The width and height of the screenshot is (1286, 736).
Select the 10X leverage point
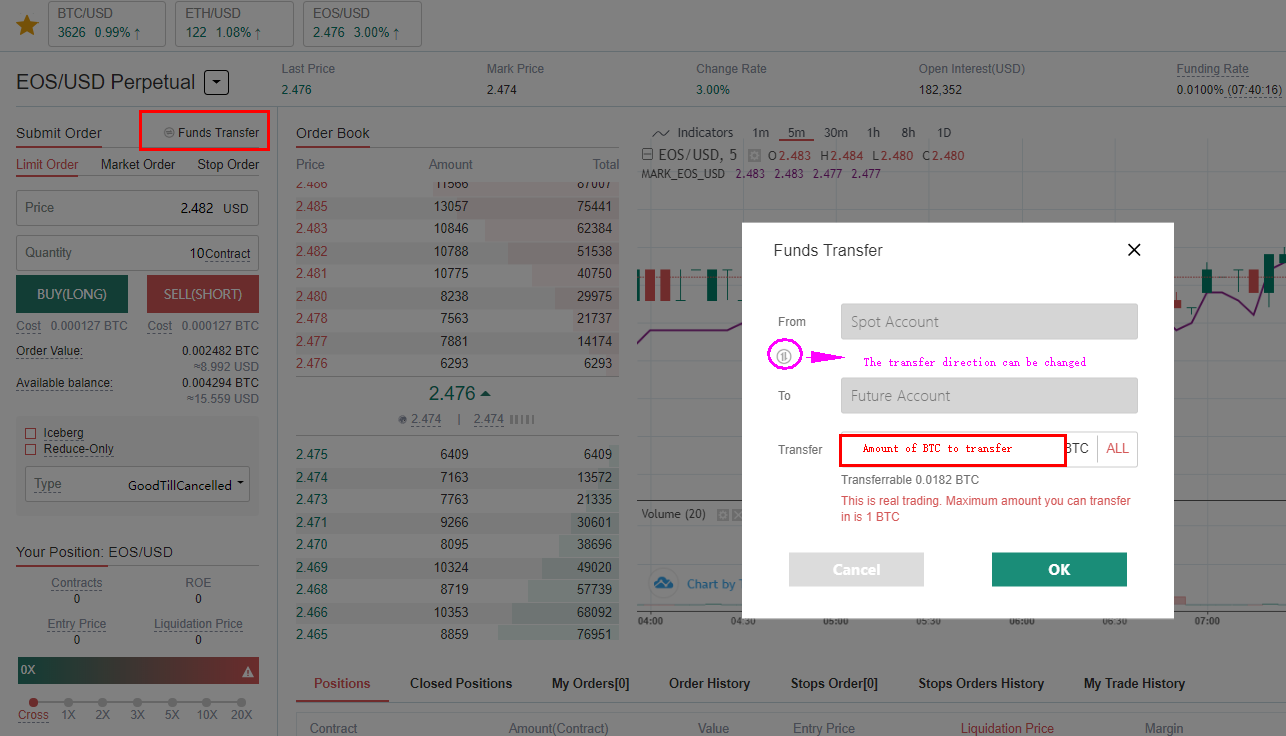(206, 703)
